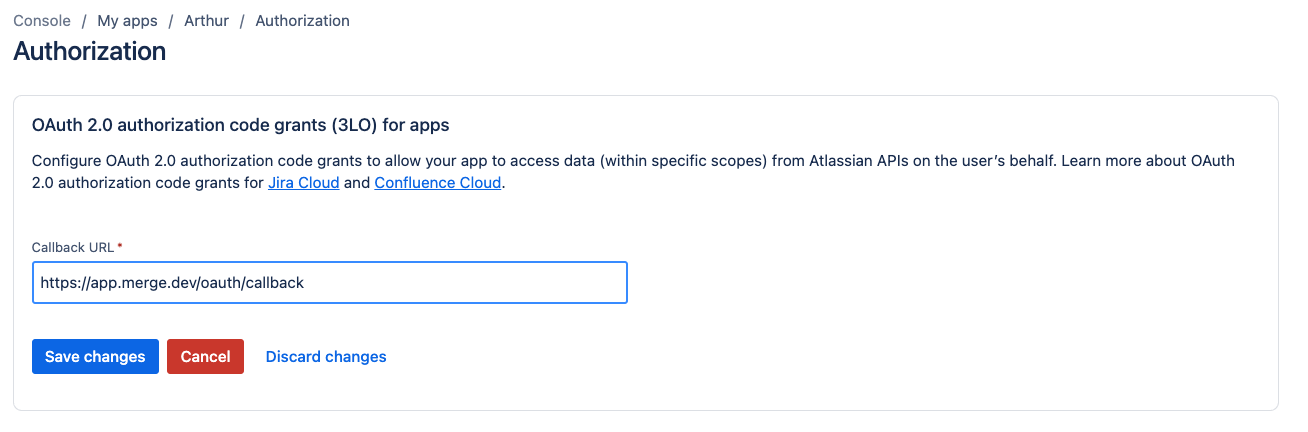Click the Authorization breadcrumb item
This screenshot has width=1308, height=432.
pos(302,20)
